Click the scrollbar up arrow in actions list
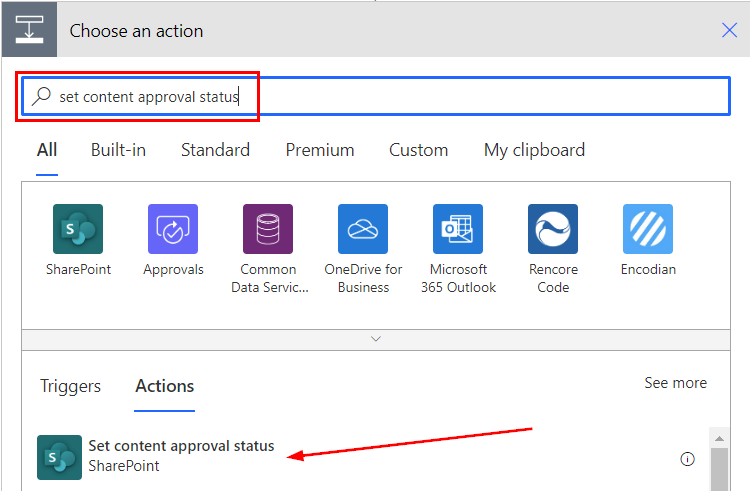 719,438
